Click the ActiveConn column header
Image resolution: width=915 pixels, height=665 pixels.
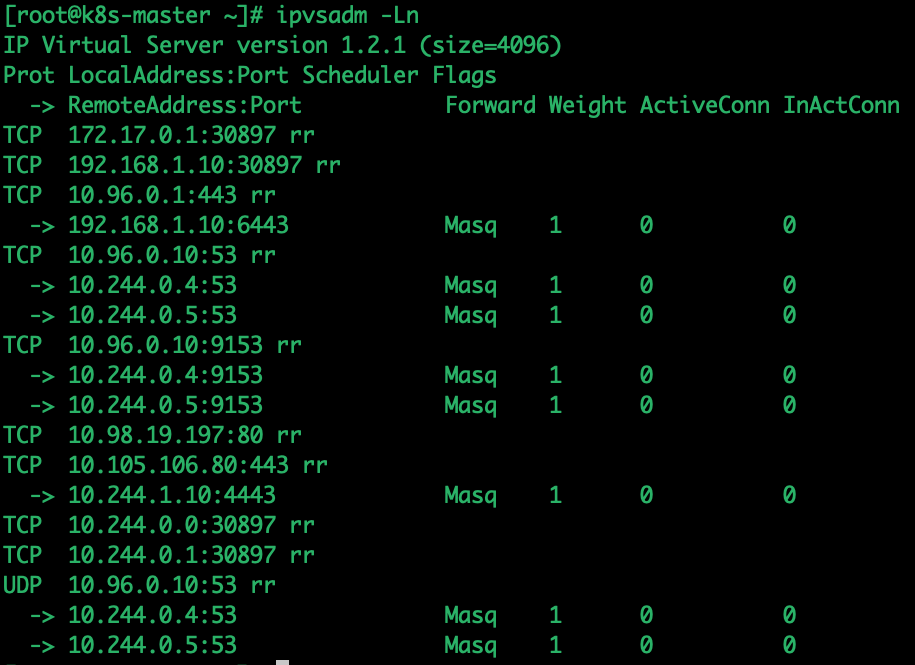pos(704,106)
